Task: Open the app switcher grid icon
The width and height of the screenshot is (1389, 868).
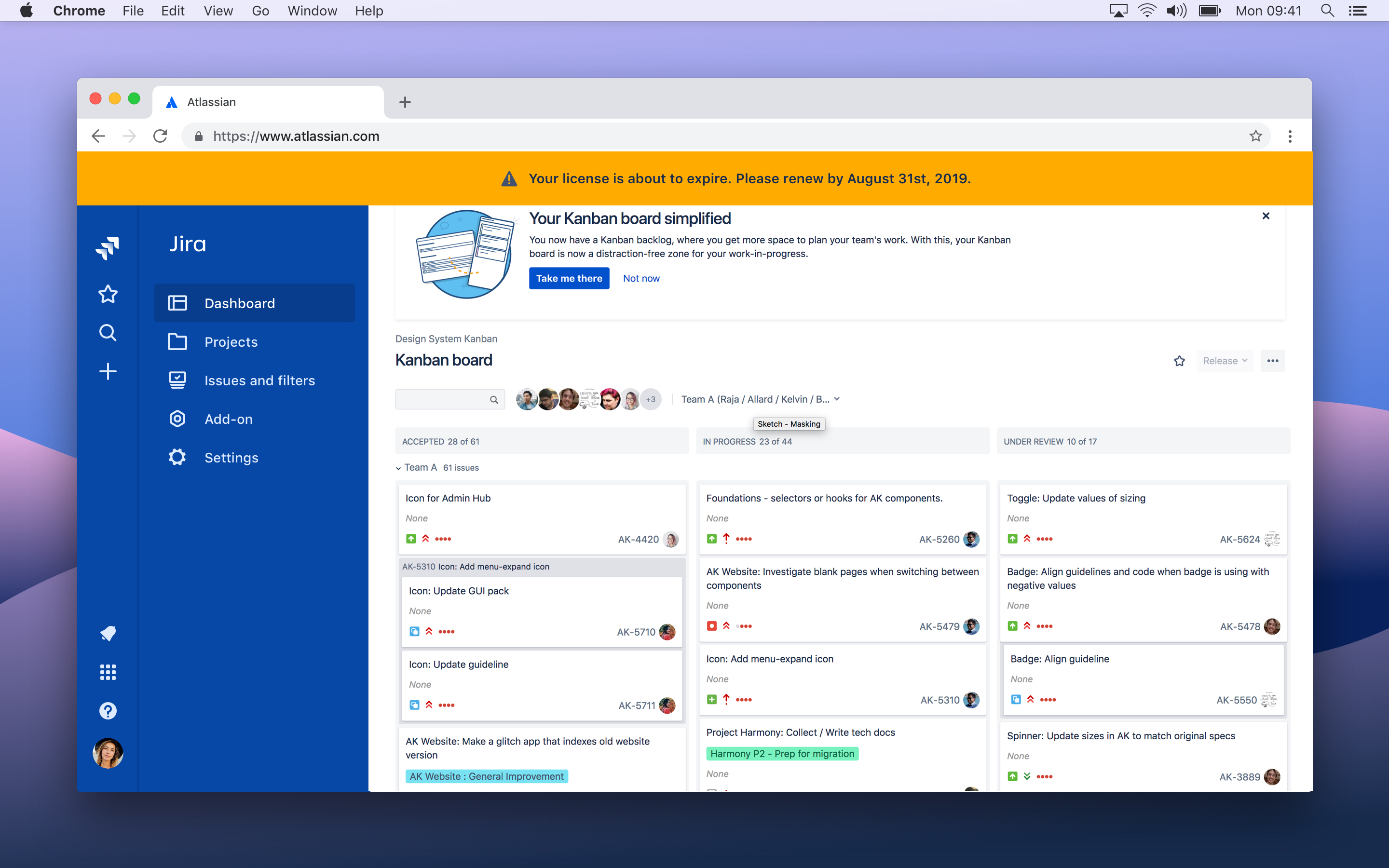Action: click(x=108, y=672)
